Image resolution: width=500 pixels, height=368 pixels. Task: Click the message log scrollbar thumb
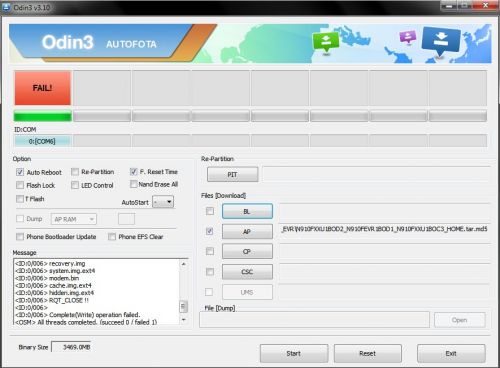tap(184, 306)
